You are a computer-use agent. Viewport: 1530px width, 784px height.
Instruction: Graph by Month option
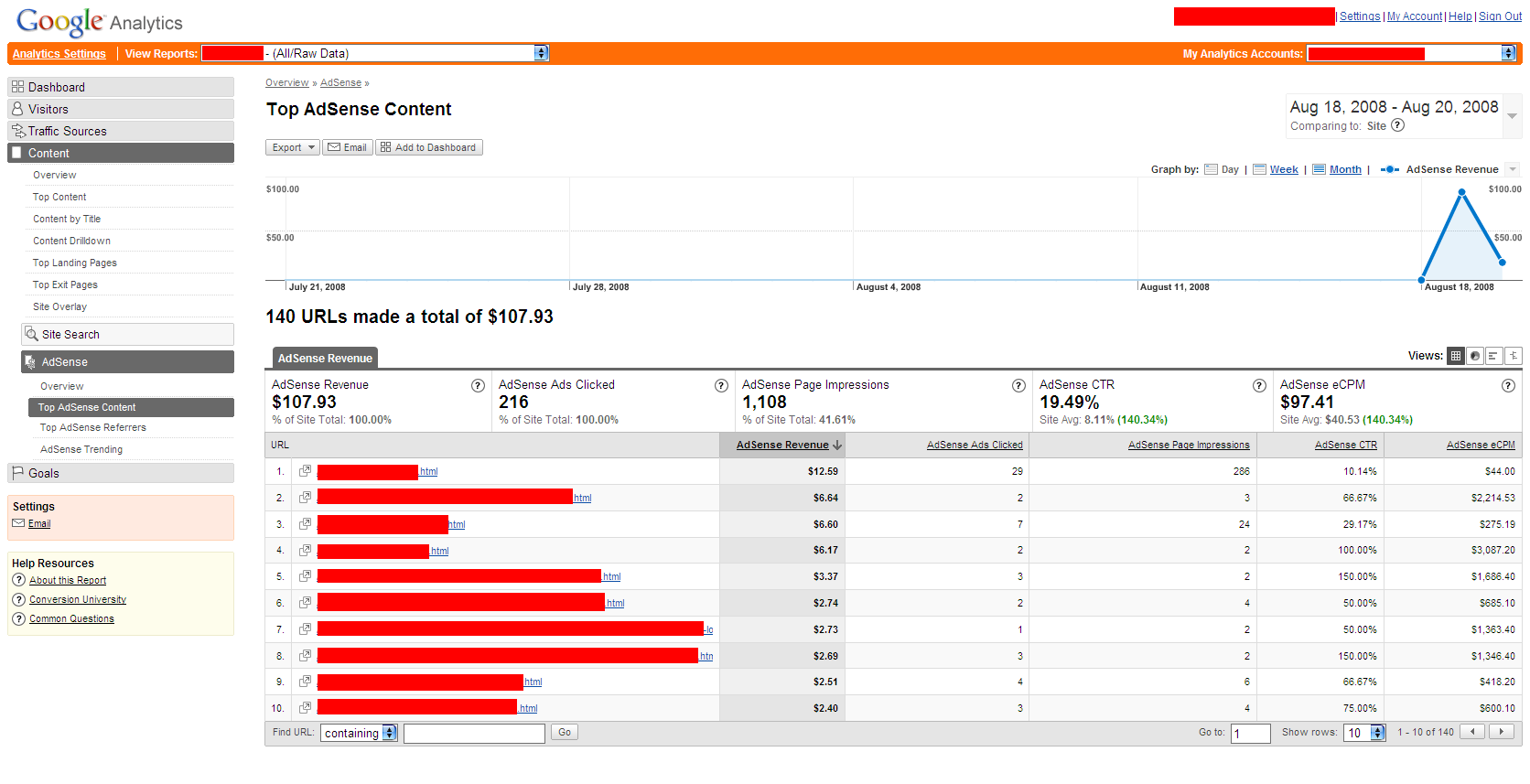coord(1337,169)
